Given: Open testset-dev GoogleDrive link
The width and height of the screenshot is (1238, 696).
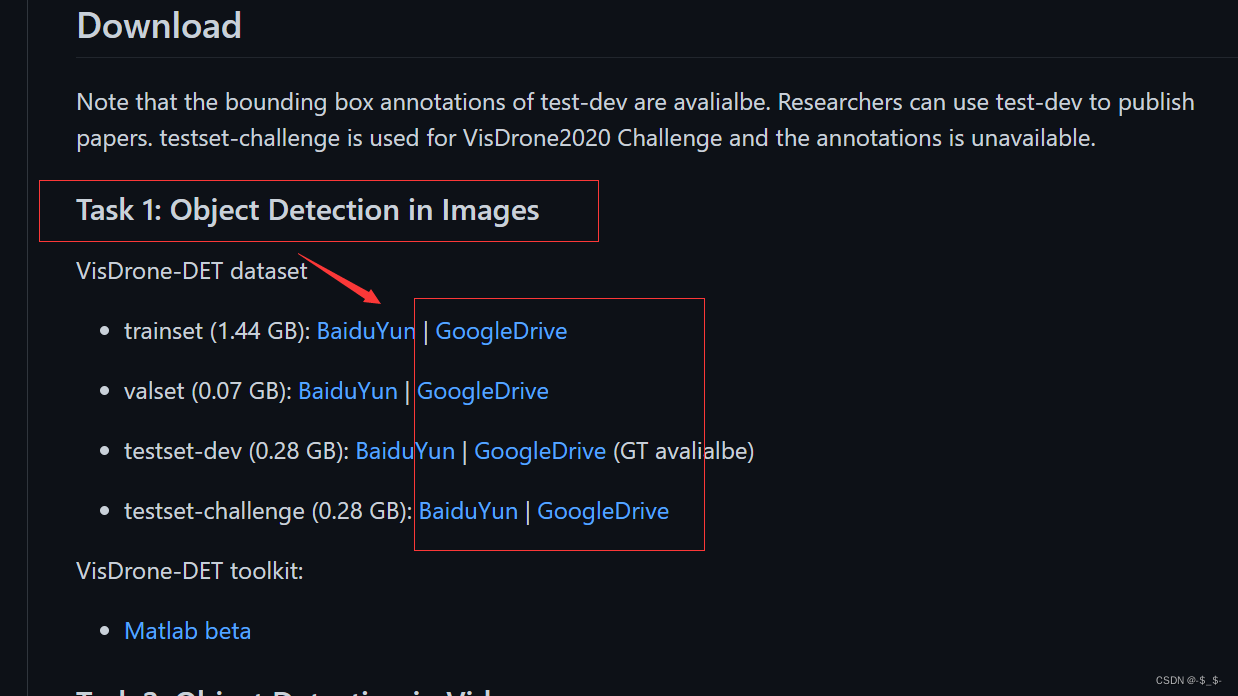Looking at the screenshot, I should pos(540,451).
